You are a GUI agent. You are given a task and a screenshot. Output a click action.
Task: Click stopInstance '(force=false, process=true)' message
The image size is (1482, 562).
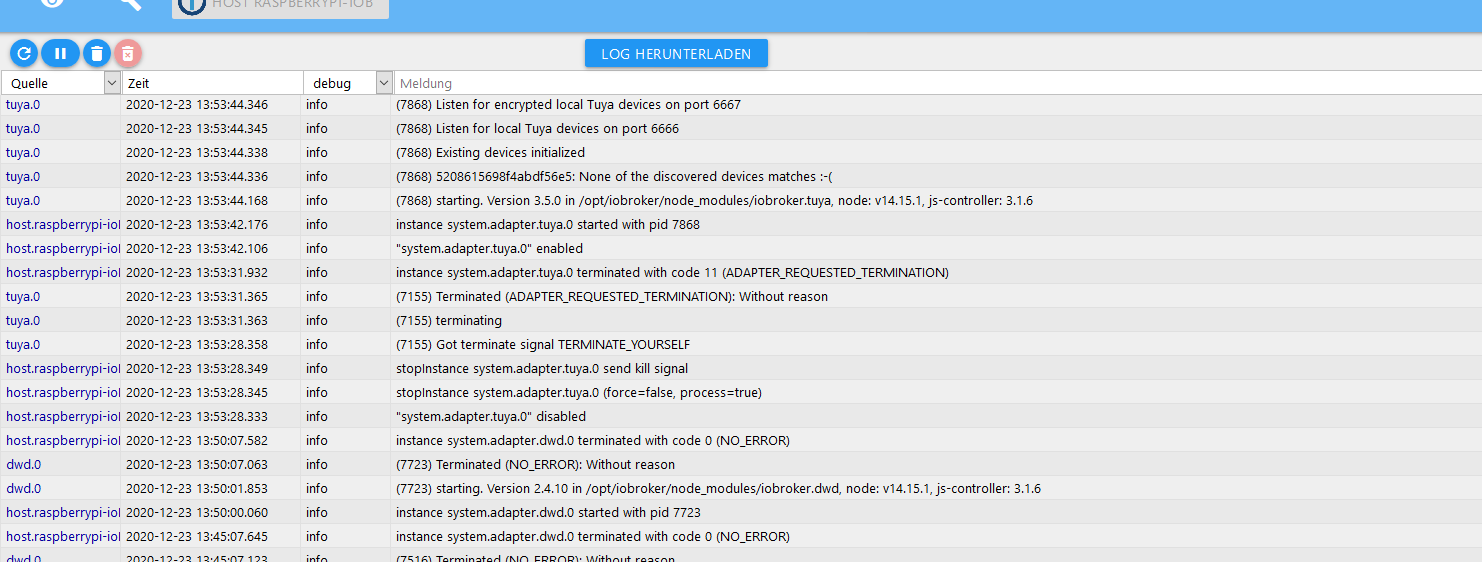[579, 392]
